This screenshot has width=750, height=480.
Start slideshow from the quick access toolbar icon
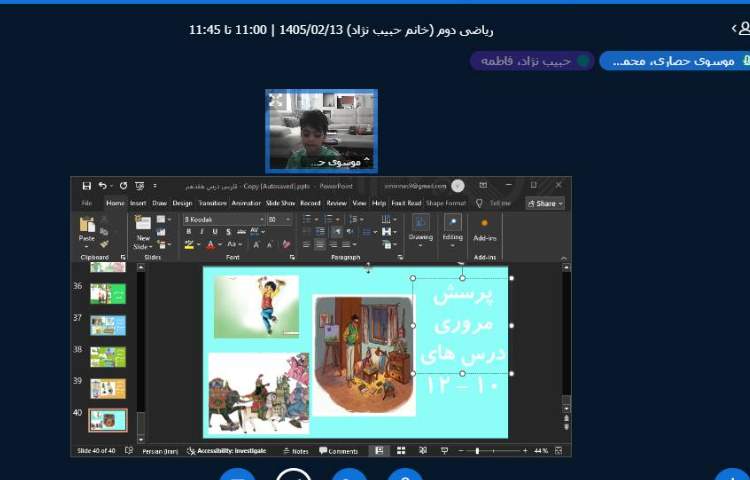pyautogui.click(x=139, y=186)
